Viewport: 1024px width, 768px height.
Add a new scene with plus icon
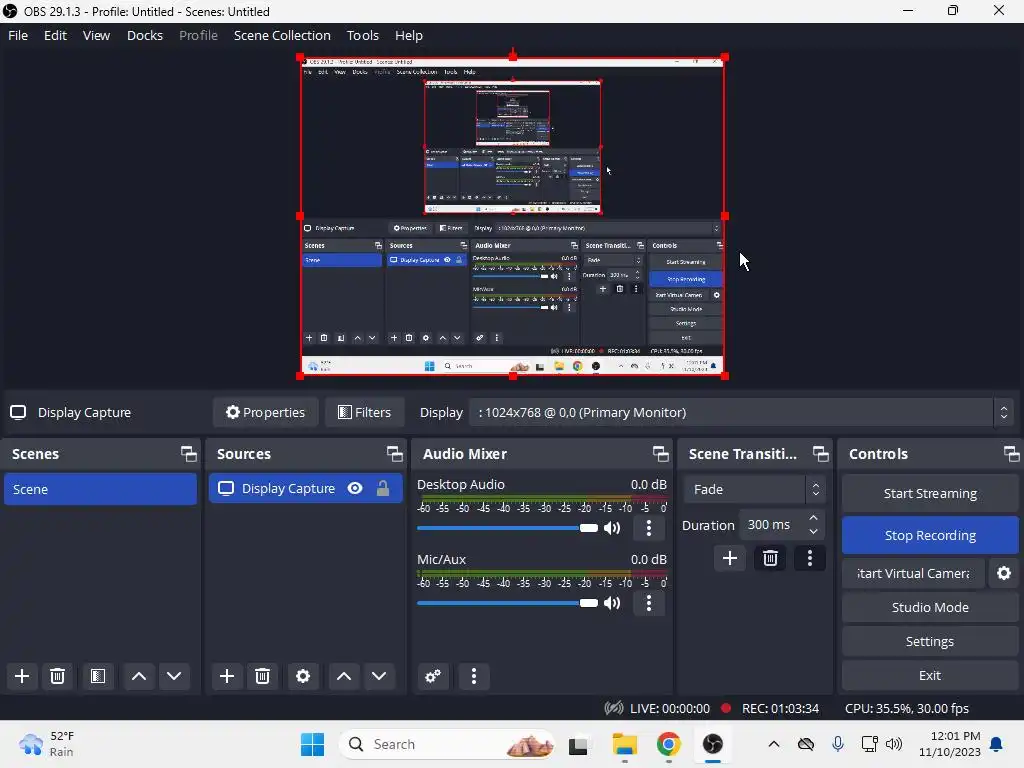[22, 676]
